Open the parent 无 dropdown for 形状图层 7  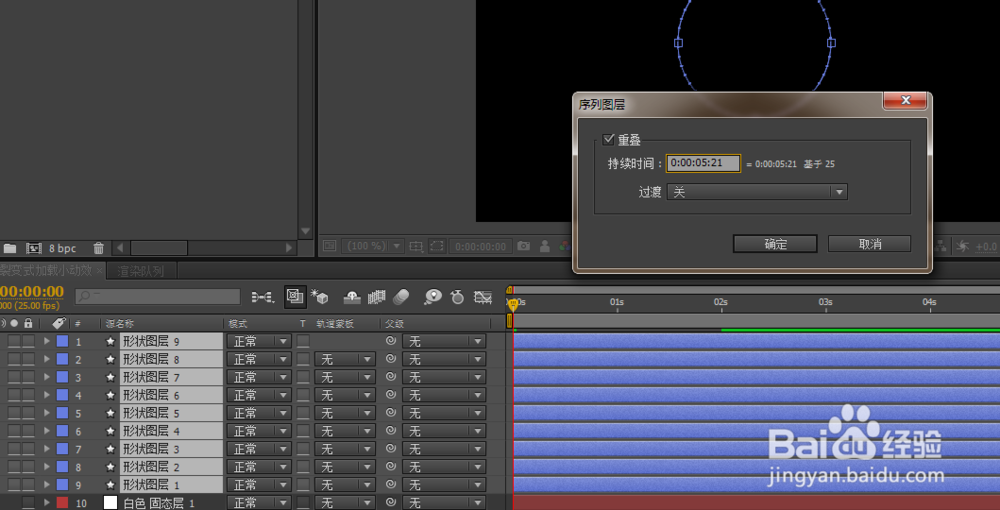point(444,377)
